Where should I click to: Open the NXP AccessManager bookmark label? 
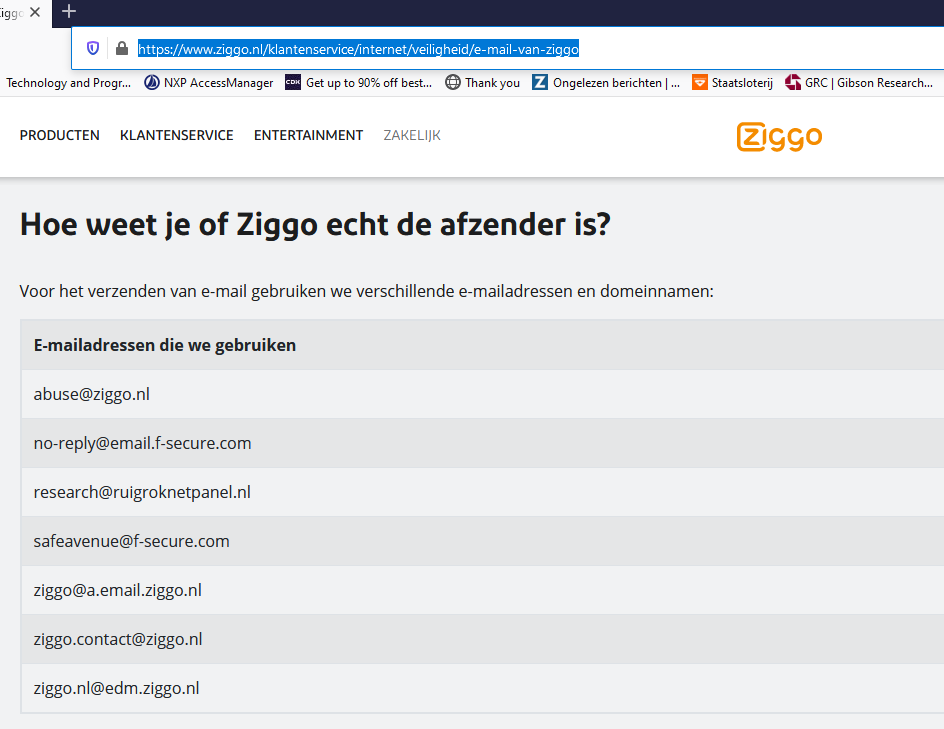(x=219, y=83)
